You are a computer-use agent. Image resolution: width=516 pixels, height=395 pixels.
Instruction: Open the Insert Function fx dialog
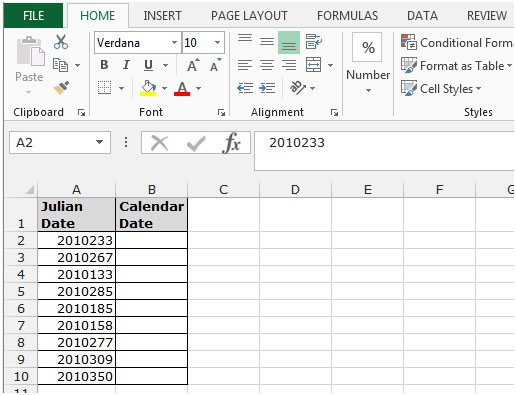(232, 143)
